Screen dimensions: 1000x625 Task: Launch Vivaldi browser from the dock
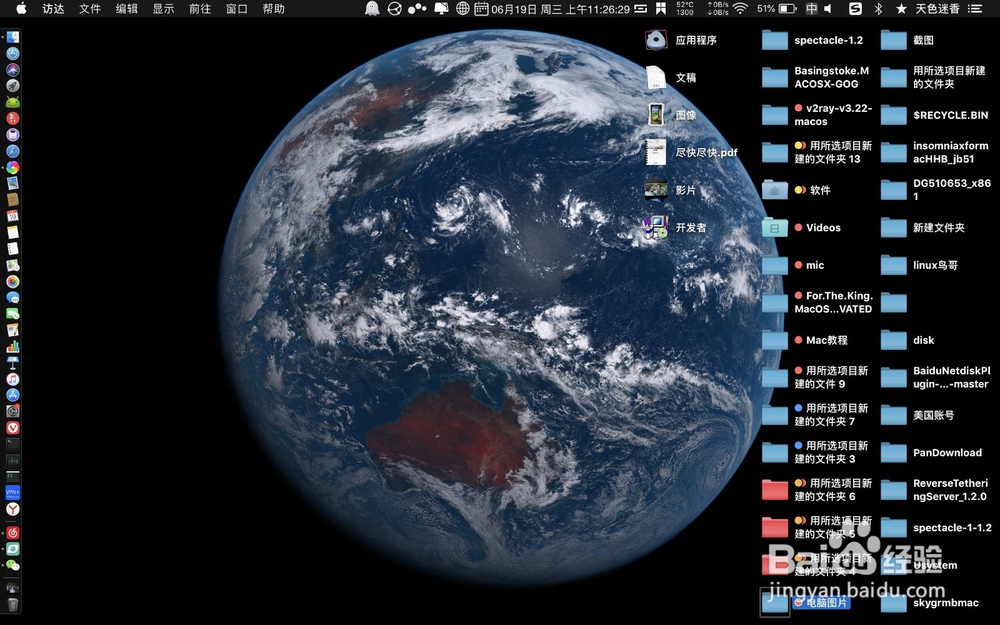pos(13,427)
